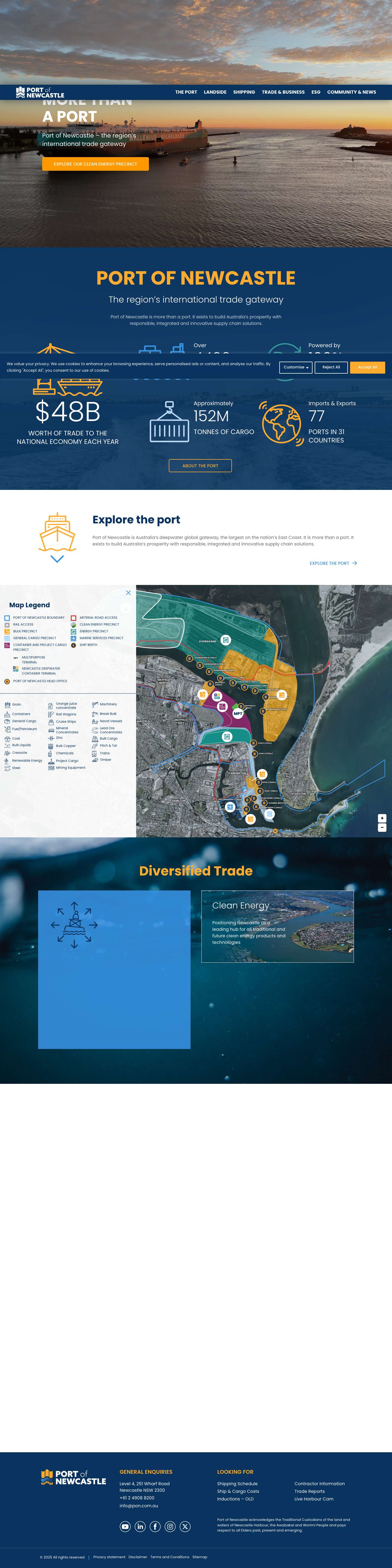Open the Shipping menu
The height and width of the screenshot is (1568, 392).
pos(244,93)
